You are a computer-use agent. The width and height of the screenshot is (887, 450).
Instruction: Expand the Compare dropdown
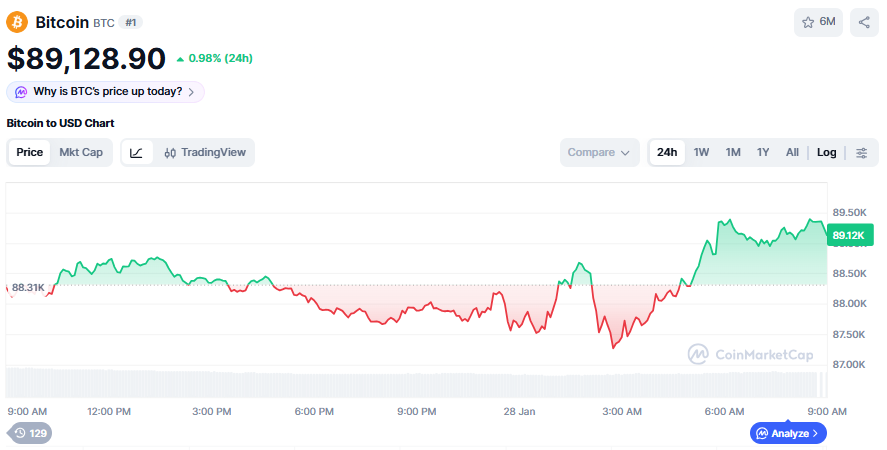tap(598, 152)
